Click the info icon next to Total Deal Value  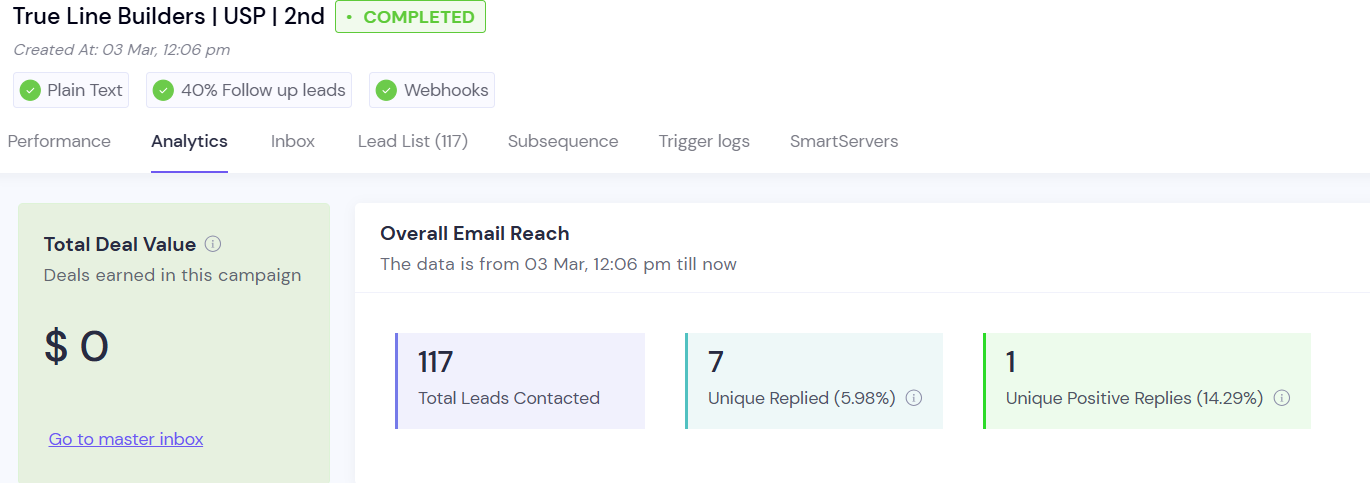[213, 244]
